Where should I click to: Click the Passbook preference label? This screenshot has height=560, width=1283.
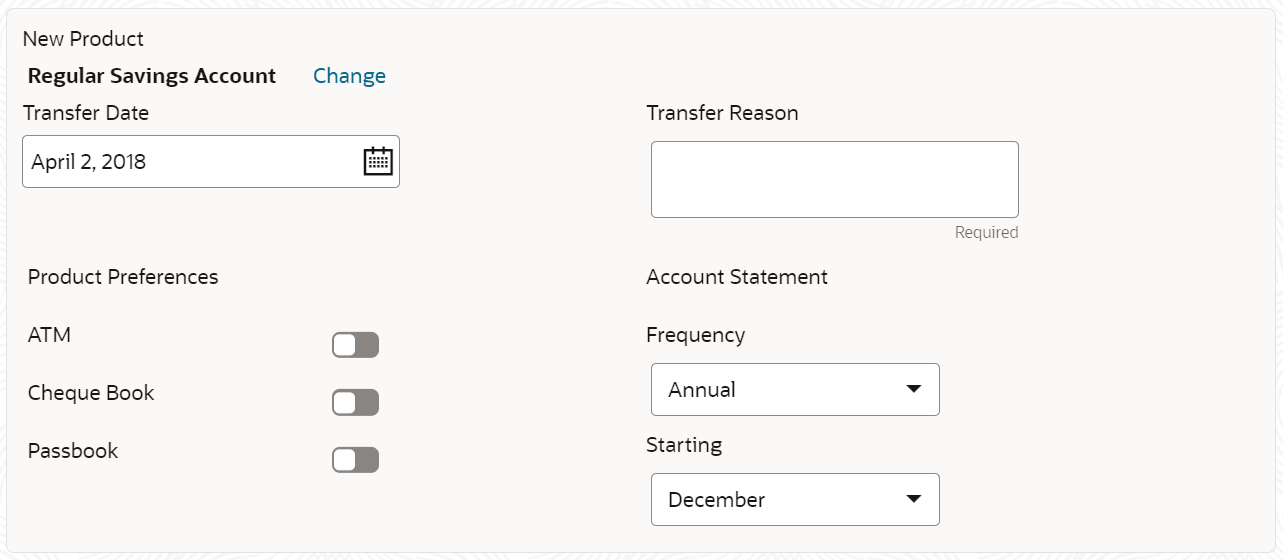pos(73,451)
